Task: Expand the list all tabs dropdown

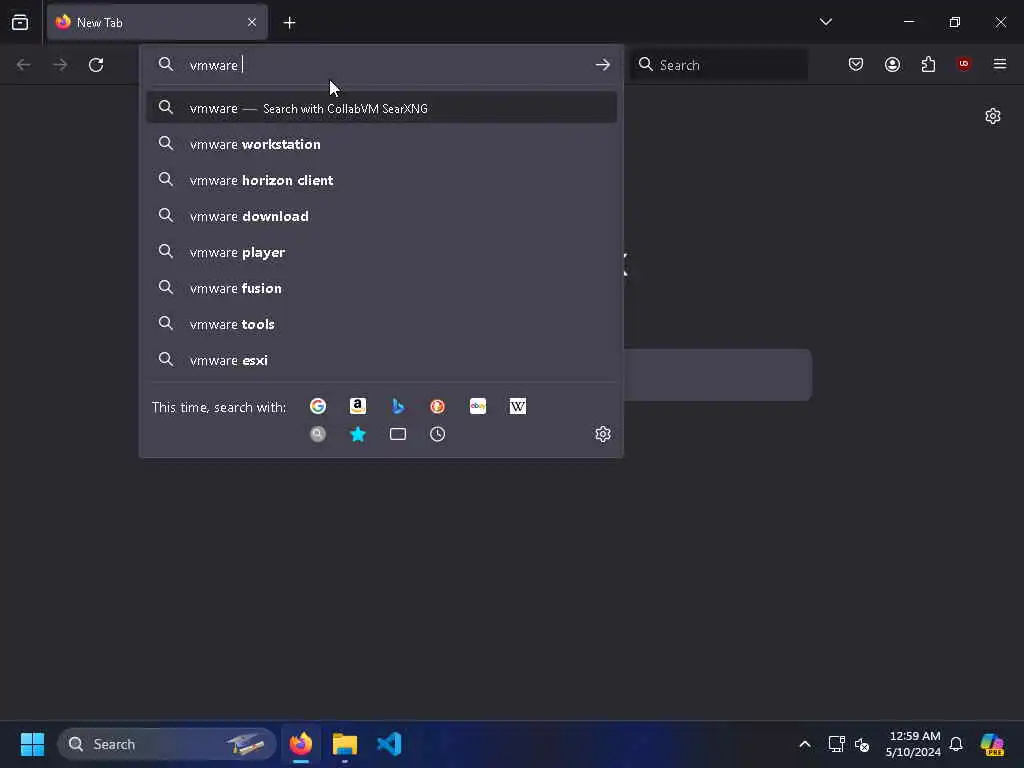Action: click(825, 22)
